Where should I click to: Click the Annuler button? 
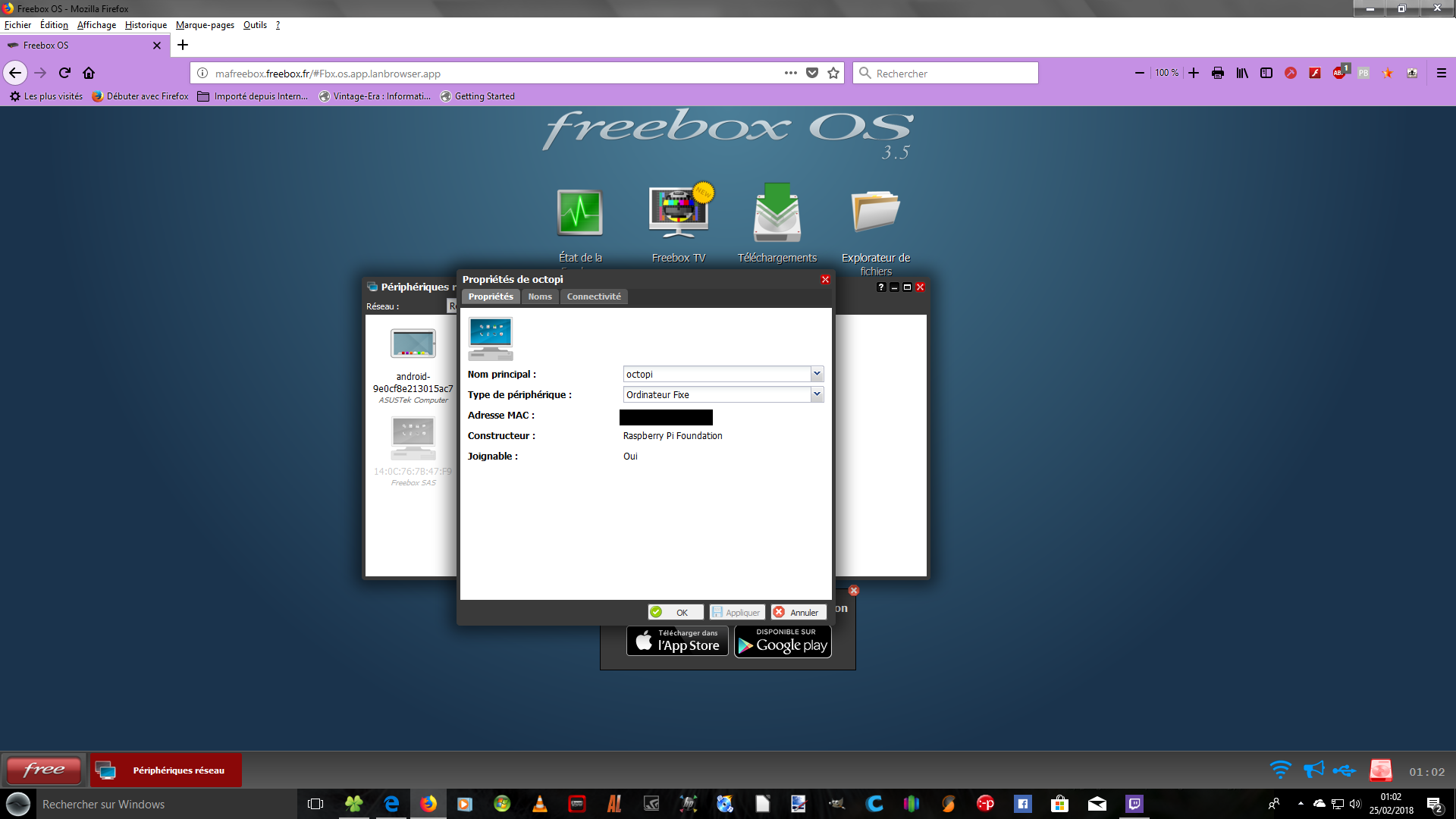click(798, 612)
